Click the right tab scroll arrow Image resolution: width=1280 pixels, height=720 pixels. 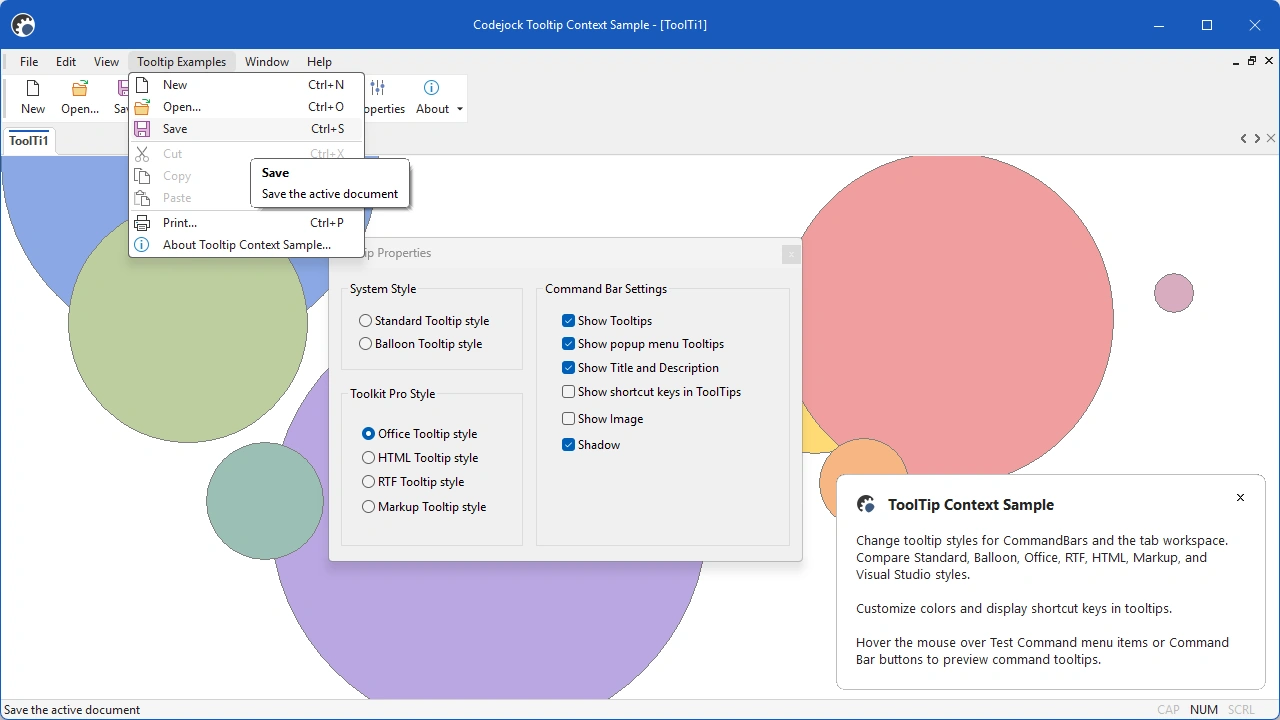[1257, 139]
